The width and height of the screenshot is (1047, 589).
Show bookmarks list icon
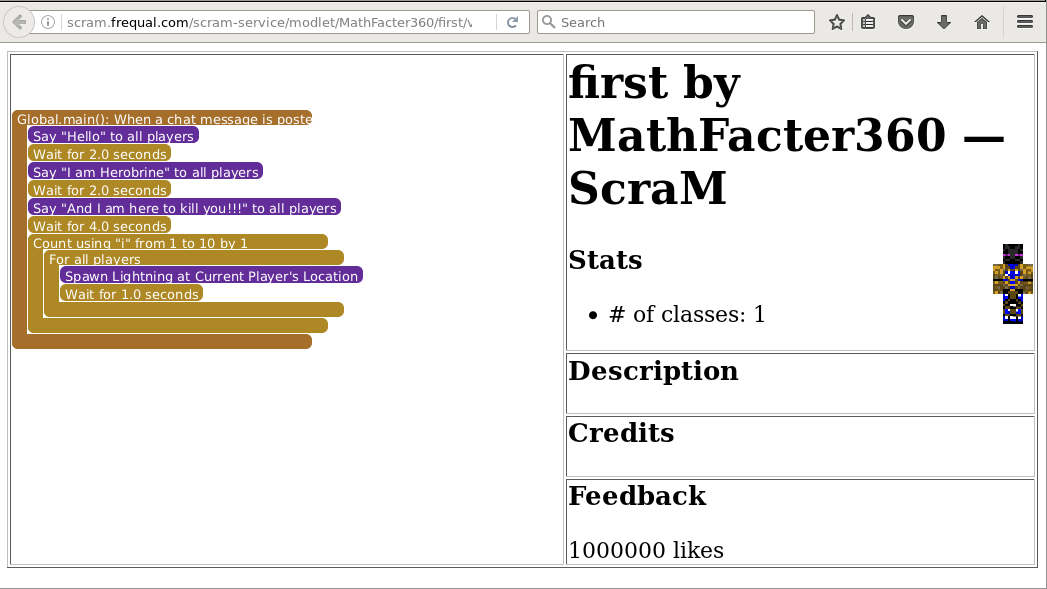click(869, 22)
